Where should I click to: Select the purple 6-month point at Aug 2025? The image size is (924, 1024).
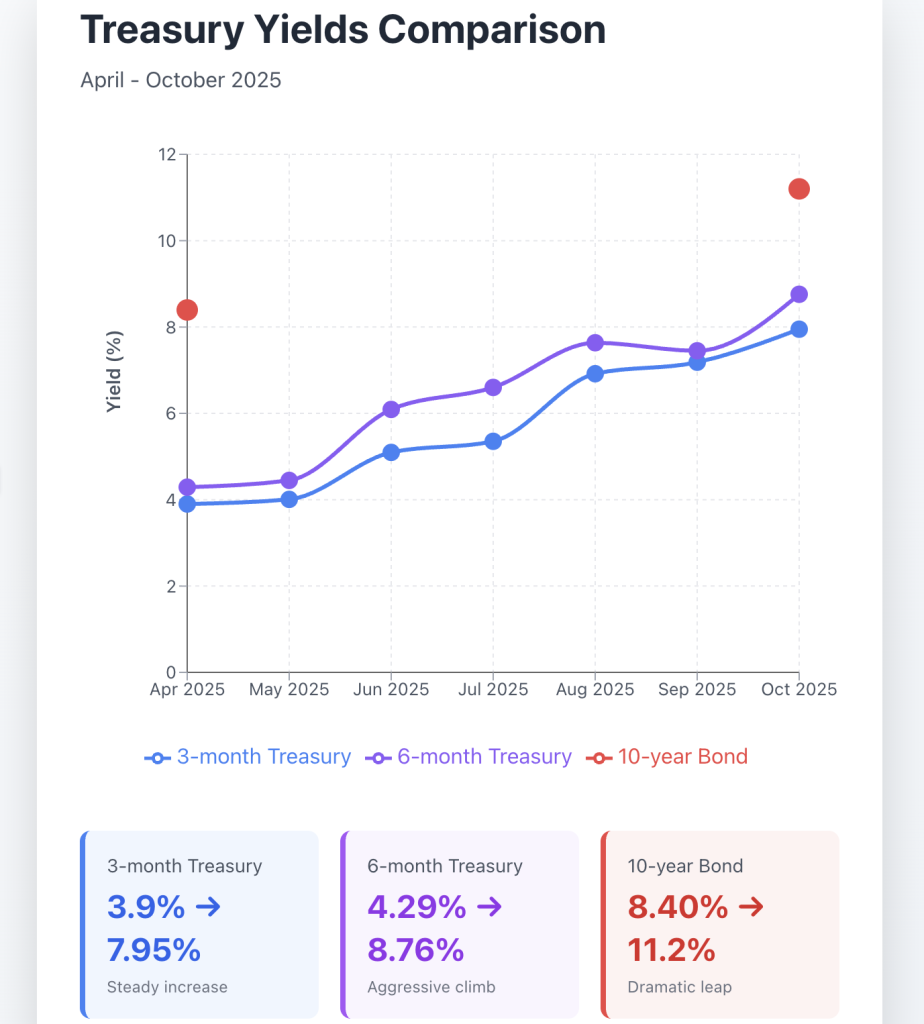(x=595, y=342)
